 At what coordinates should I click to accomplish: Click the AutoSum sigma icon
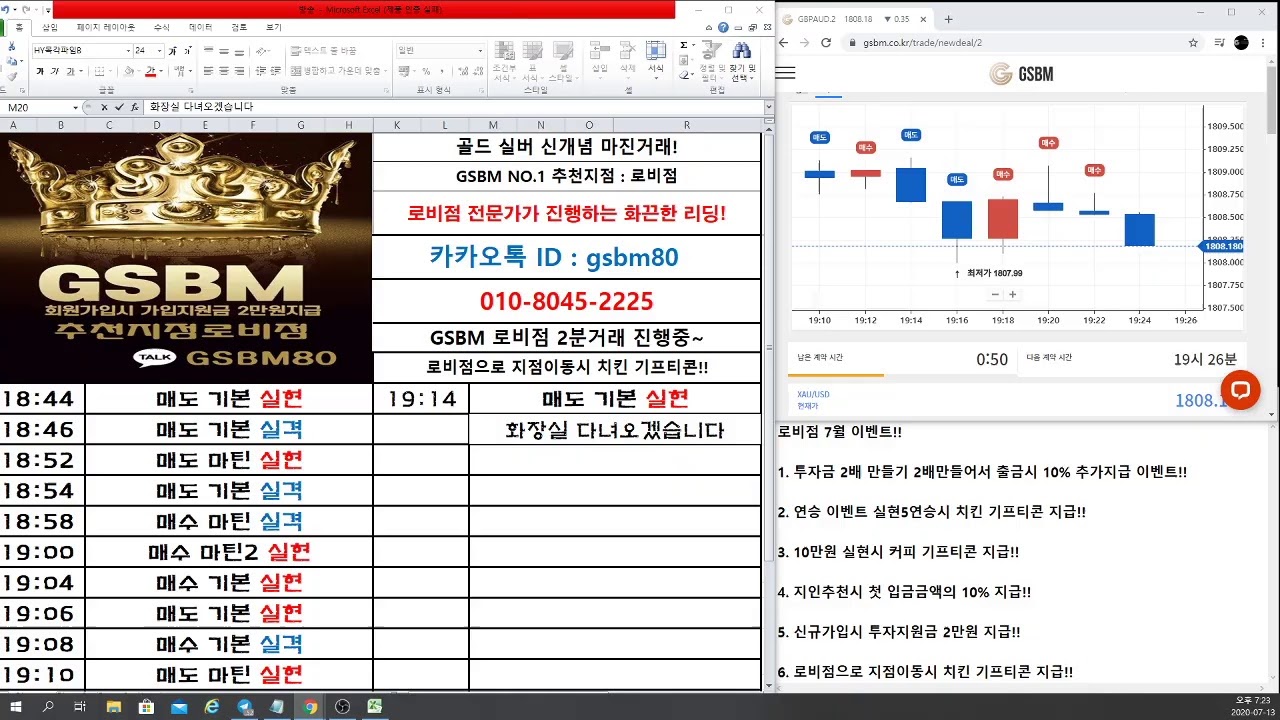(x=686, y=46)
